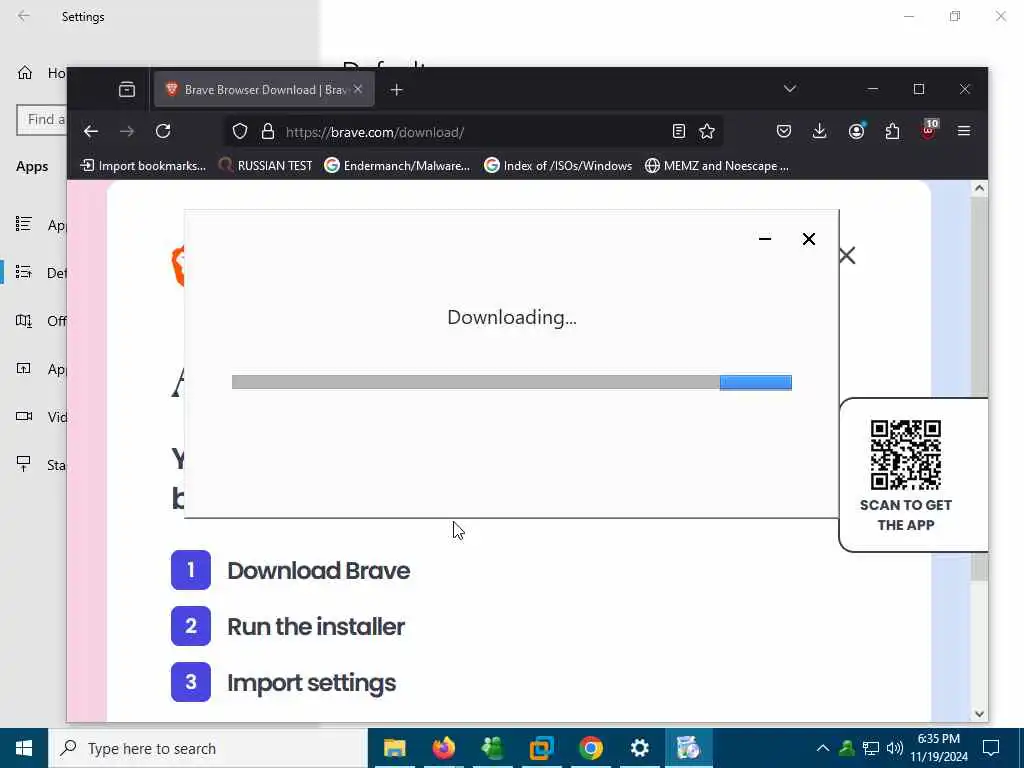Select the Brave Browser Download tab
This screenshot has width=1024, height=768.
pyautogui.click(x=264, y=89)
